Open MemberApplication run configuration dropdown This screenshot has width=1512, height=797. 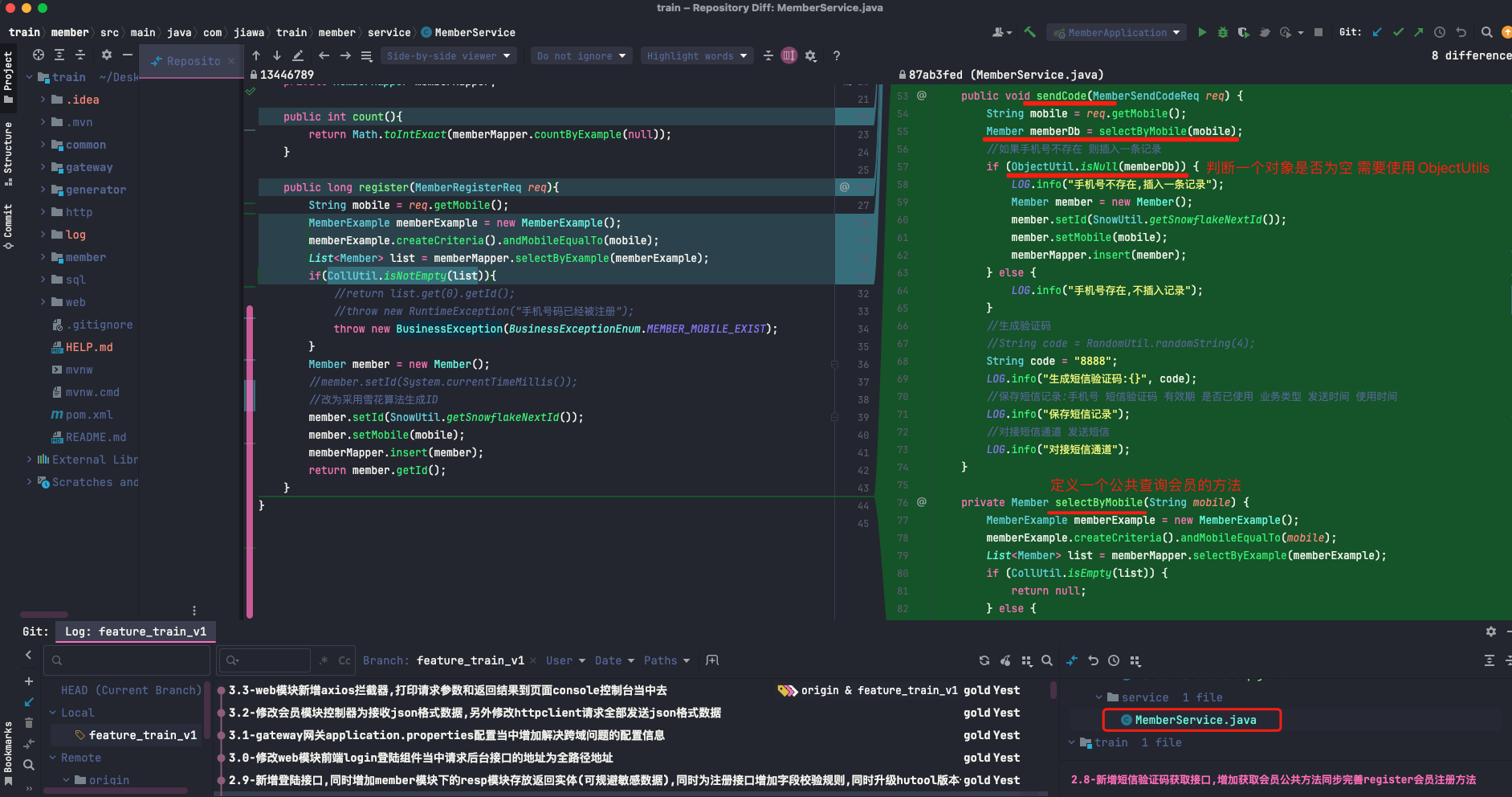(1116, 33)
